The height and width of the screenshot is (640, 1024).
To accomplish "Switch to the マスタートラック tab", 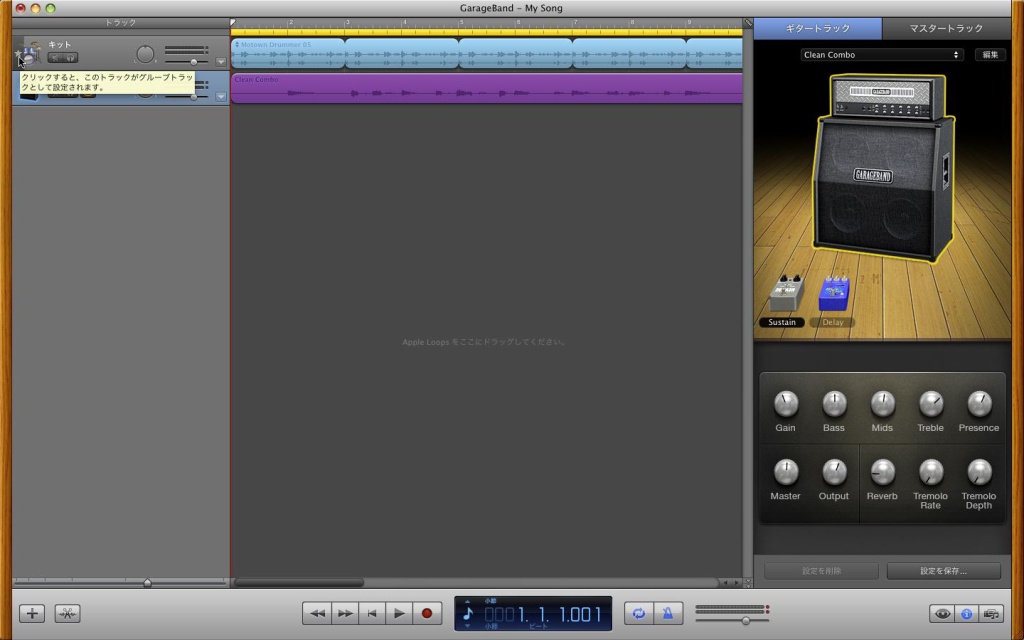I will (946, 29).
